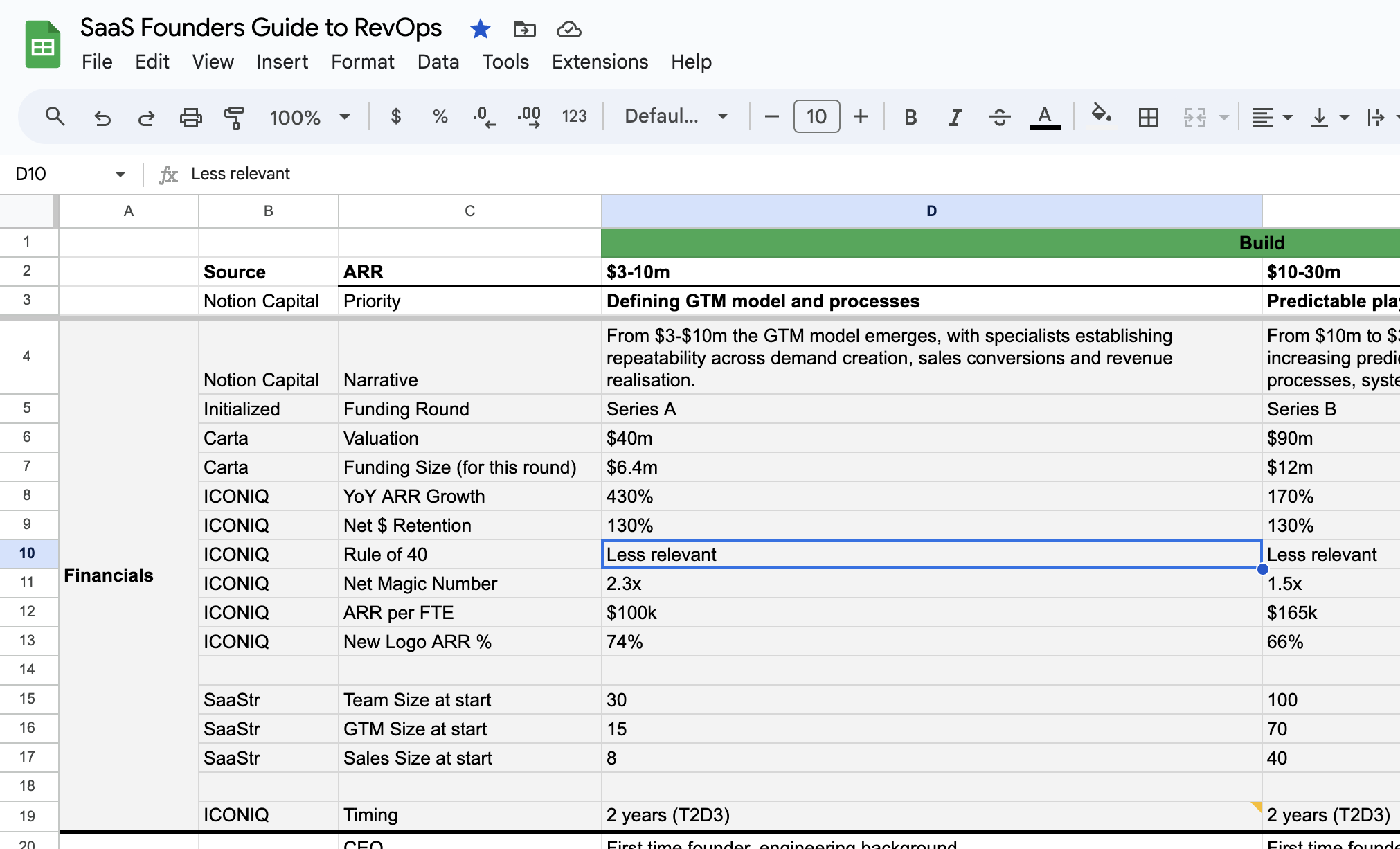Check the cloud save status icon

pyautogui.click(x=568, y=29)
